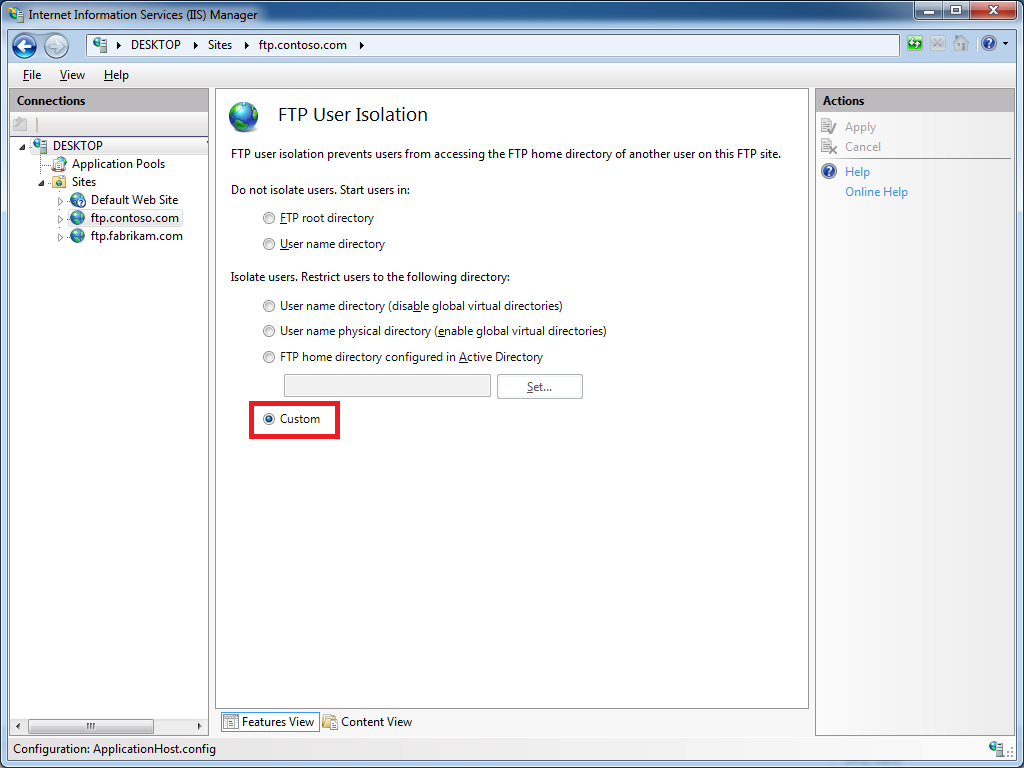Select the FTP root directory option
Screen dimensions: 1024x768
pyautogui.click(x=268, y=218)
